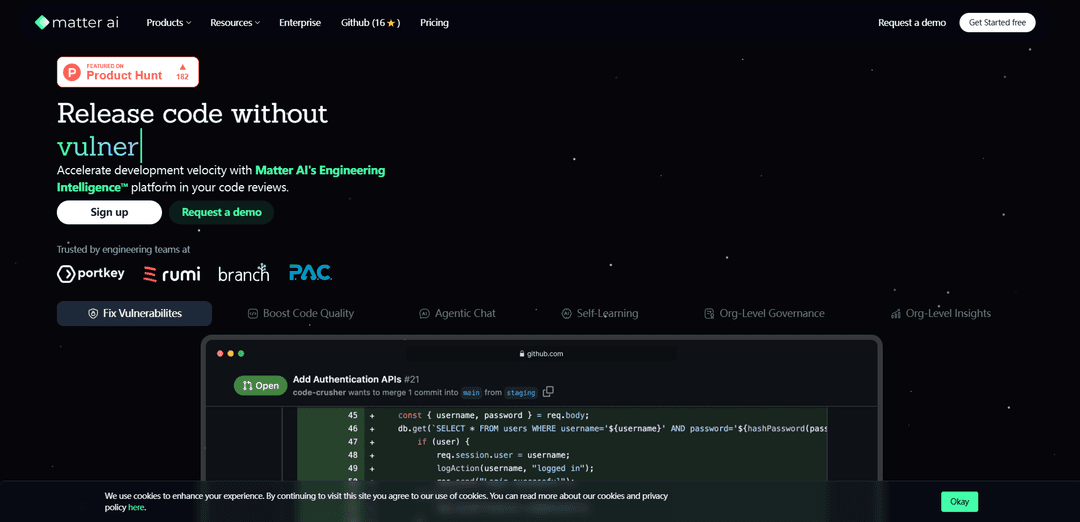Click the matter ai logo
The image size is (1080, 522).
click(76, 23)
